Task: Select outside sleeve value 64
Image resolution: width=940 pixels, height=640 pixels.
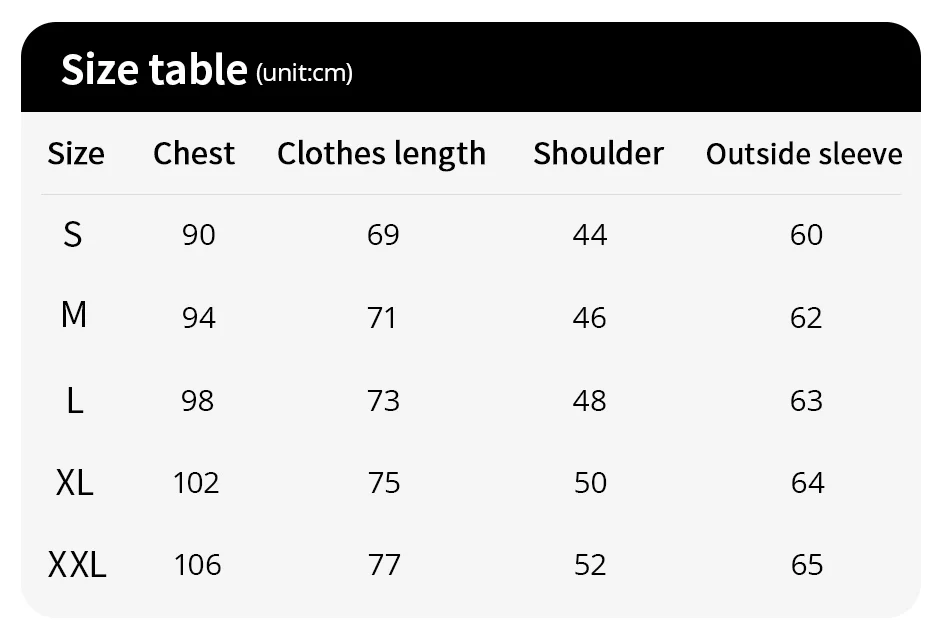Action: [807, 482]
